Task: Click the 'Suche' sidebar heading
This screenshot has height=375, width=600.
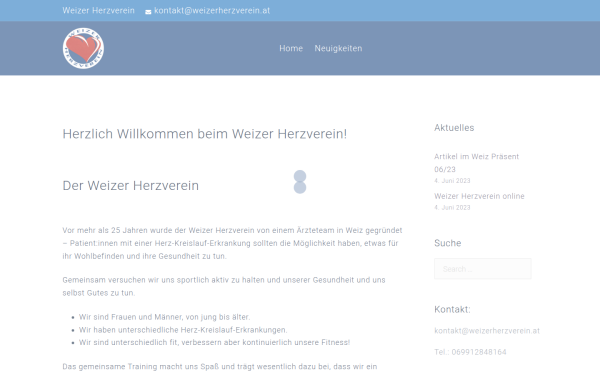Action: coord(447,243)
